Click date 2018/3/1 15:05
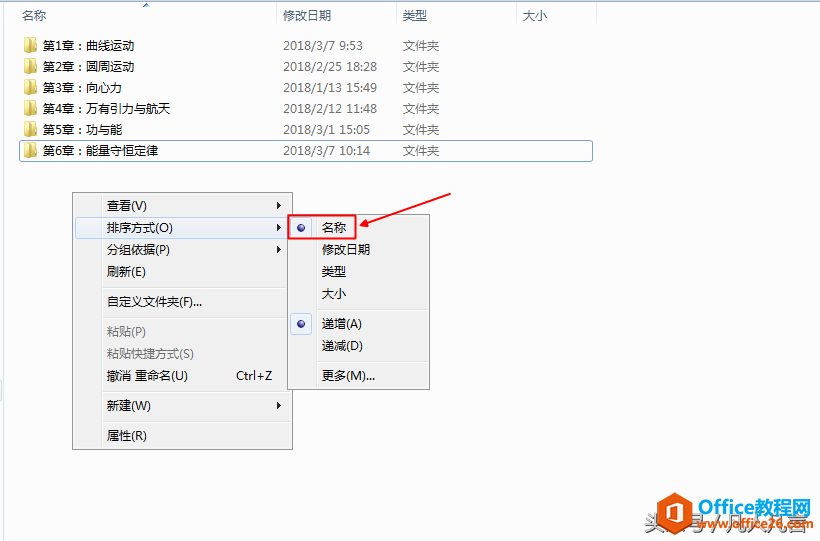Viewport: 820px width, 541px height. coord(326,129)
